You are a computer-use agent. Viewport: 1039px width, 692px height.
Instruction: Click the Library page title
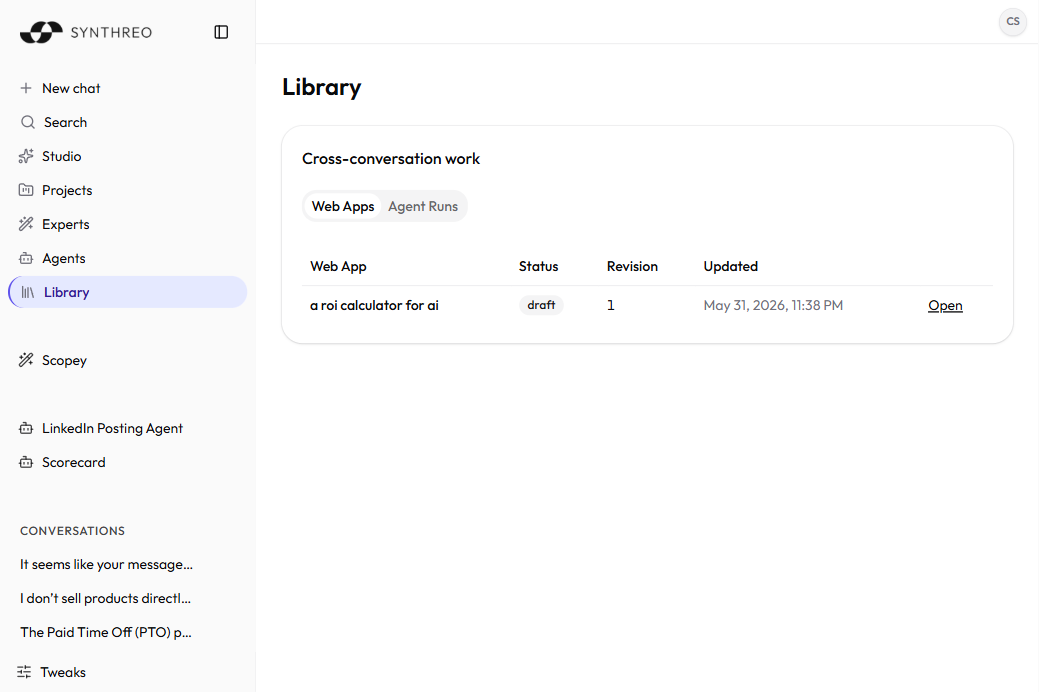pyautogui.click(x=321, y=87)
